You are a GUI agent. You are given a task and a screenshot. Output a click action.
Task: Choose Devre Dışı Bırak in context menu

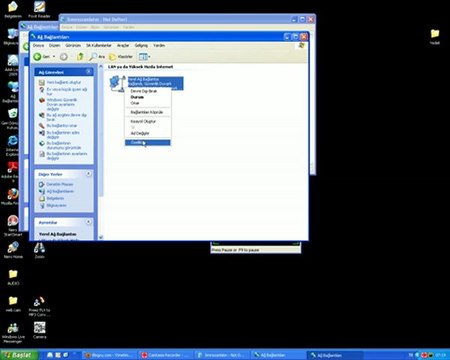click(148, 91)
